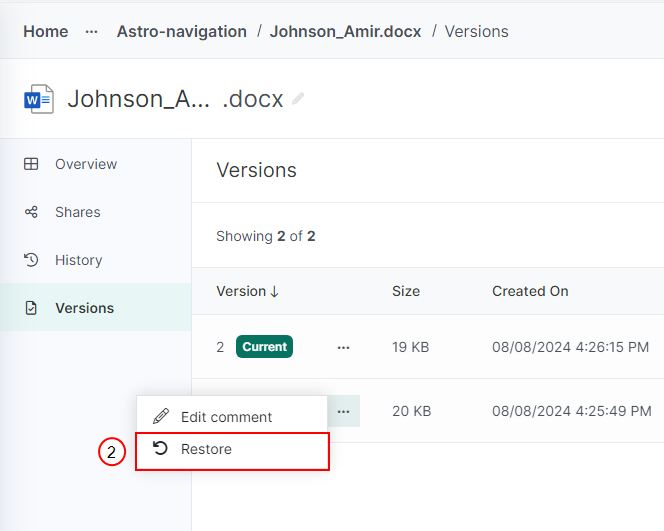Open the Shares tab
The height and width of the screenshot is (531, 664).
coord(77,212)
